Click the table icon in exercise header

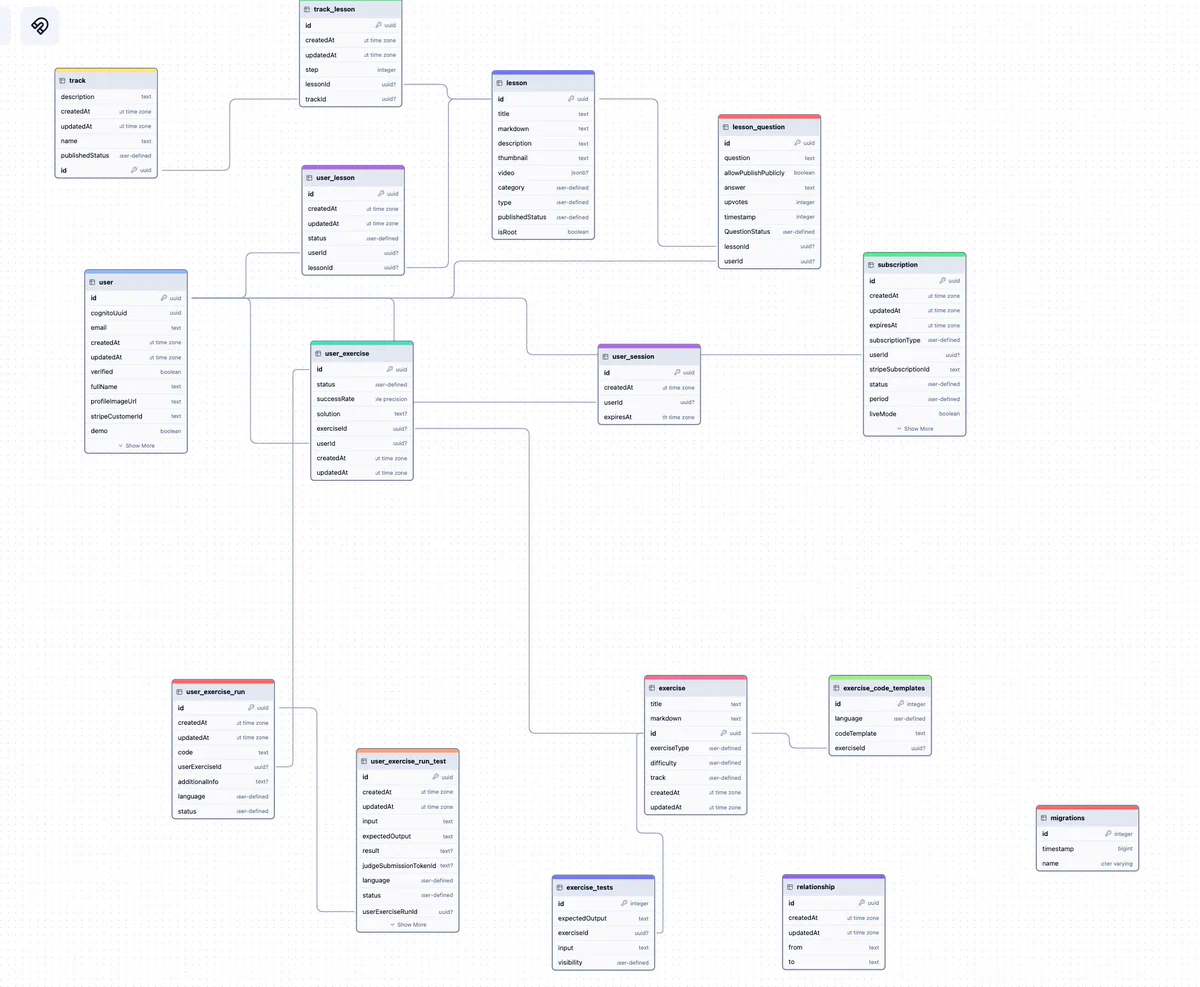tap(652, 688)
